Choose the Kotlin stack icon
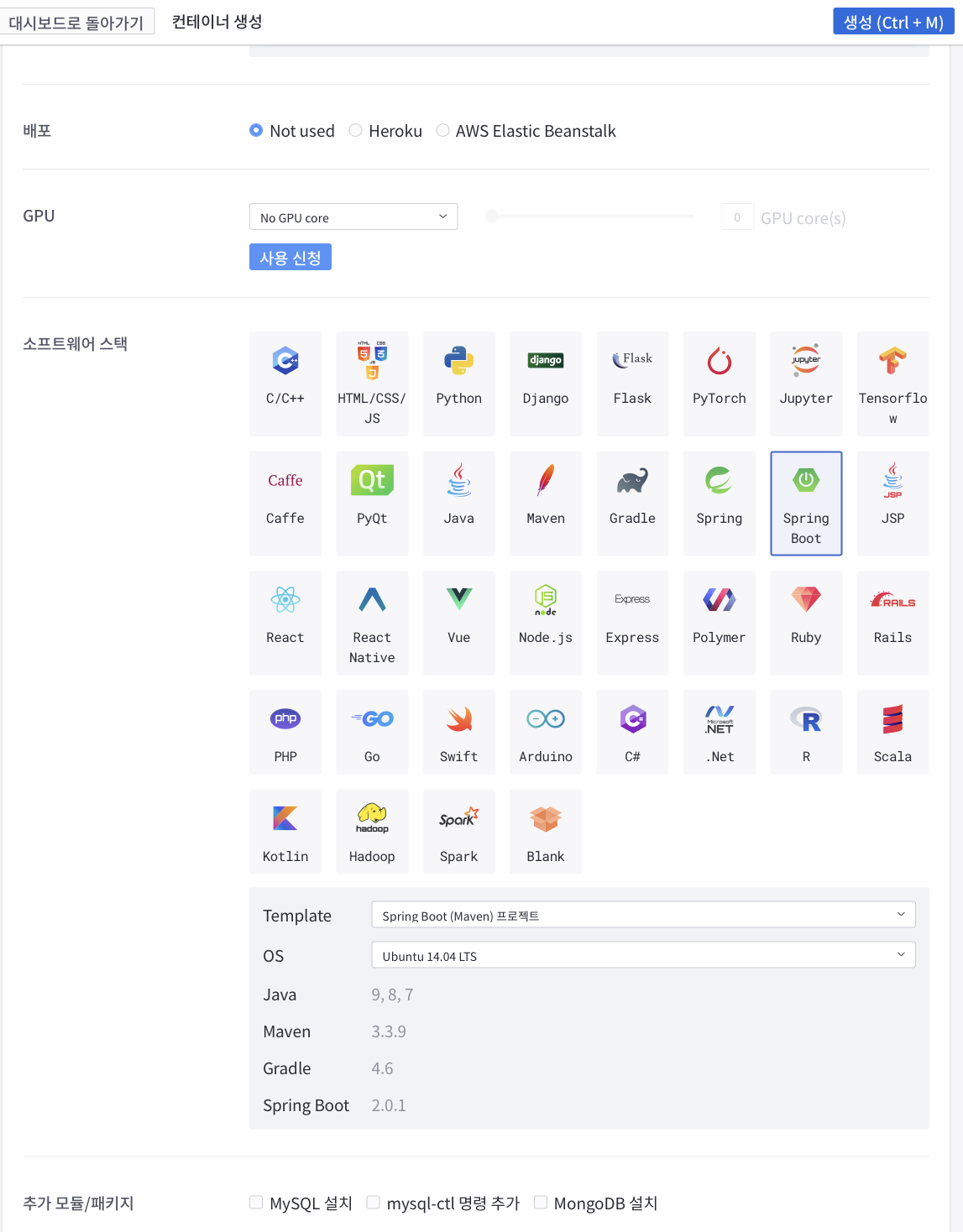 click(285, 817)
